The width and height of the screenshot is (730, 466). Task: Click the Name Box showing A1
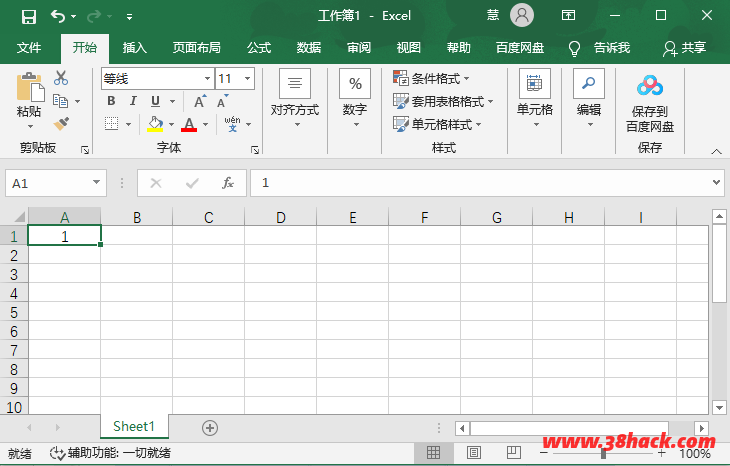(56, 183)
